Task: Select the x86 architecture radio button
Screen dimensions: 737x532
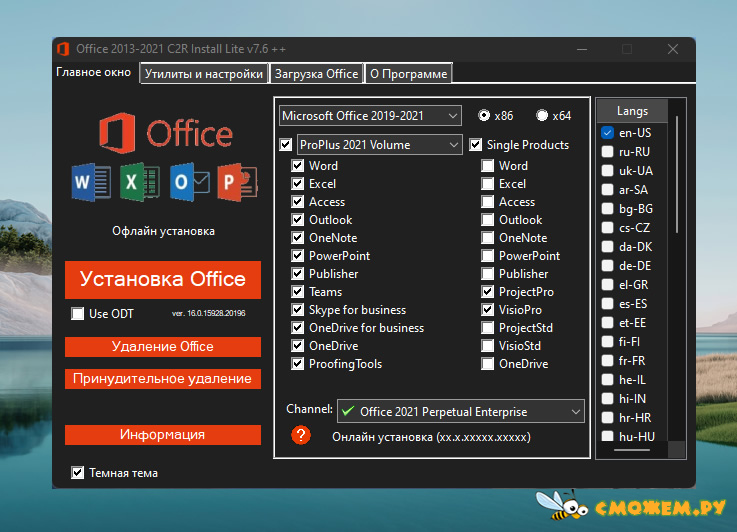Action: [484, 115]
